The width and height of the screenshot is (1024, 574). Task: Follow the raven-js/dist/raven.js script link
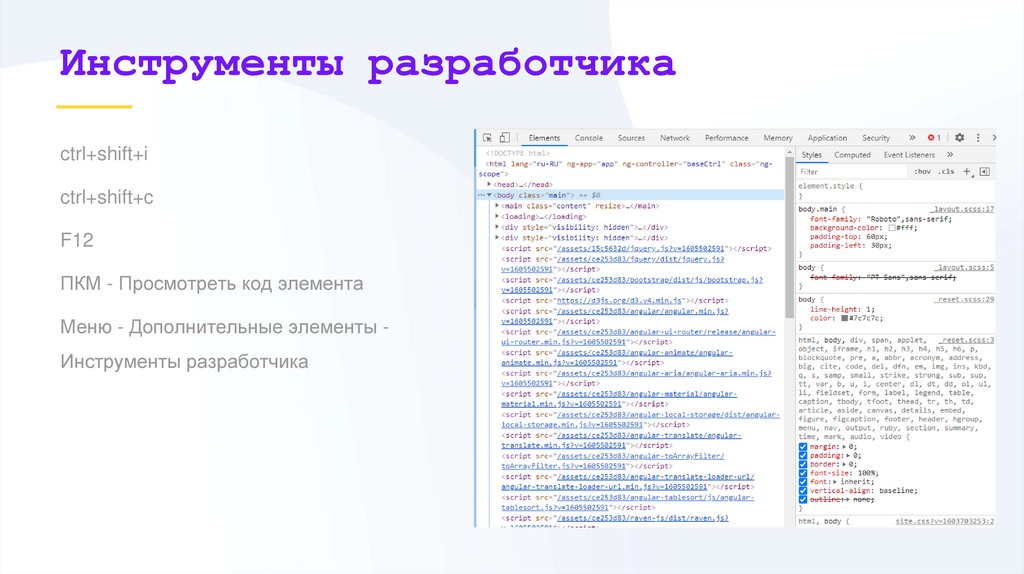pyautogui.click(x=642, y=518)
